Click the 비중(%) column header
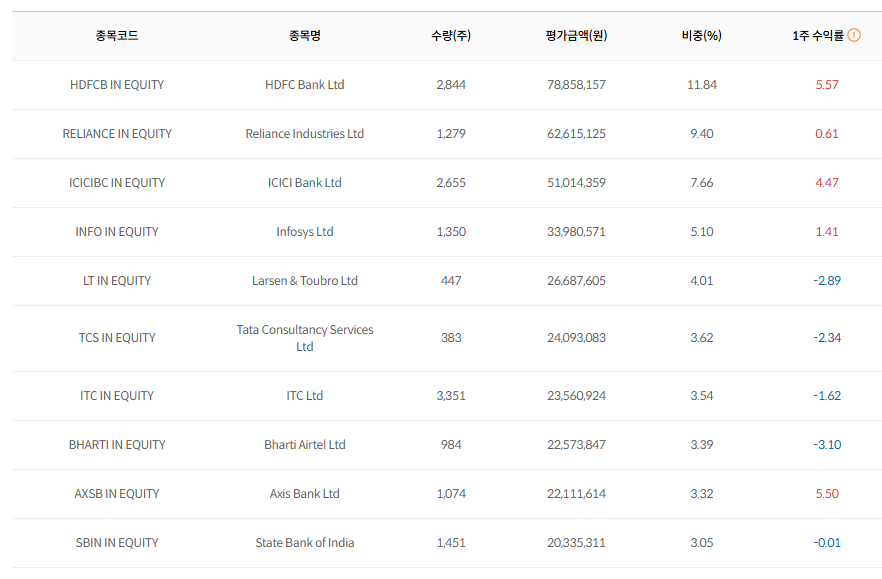Screen dimensions: 882x579 point(702,35)
